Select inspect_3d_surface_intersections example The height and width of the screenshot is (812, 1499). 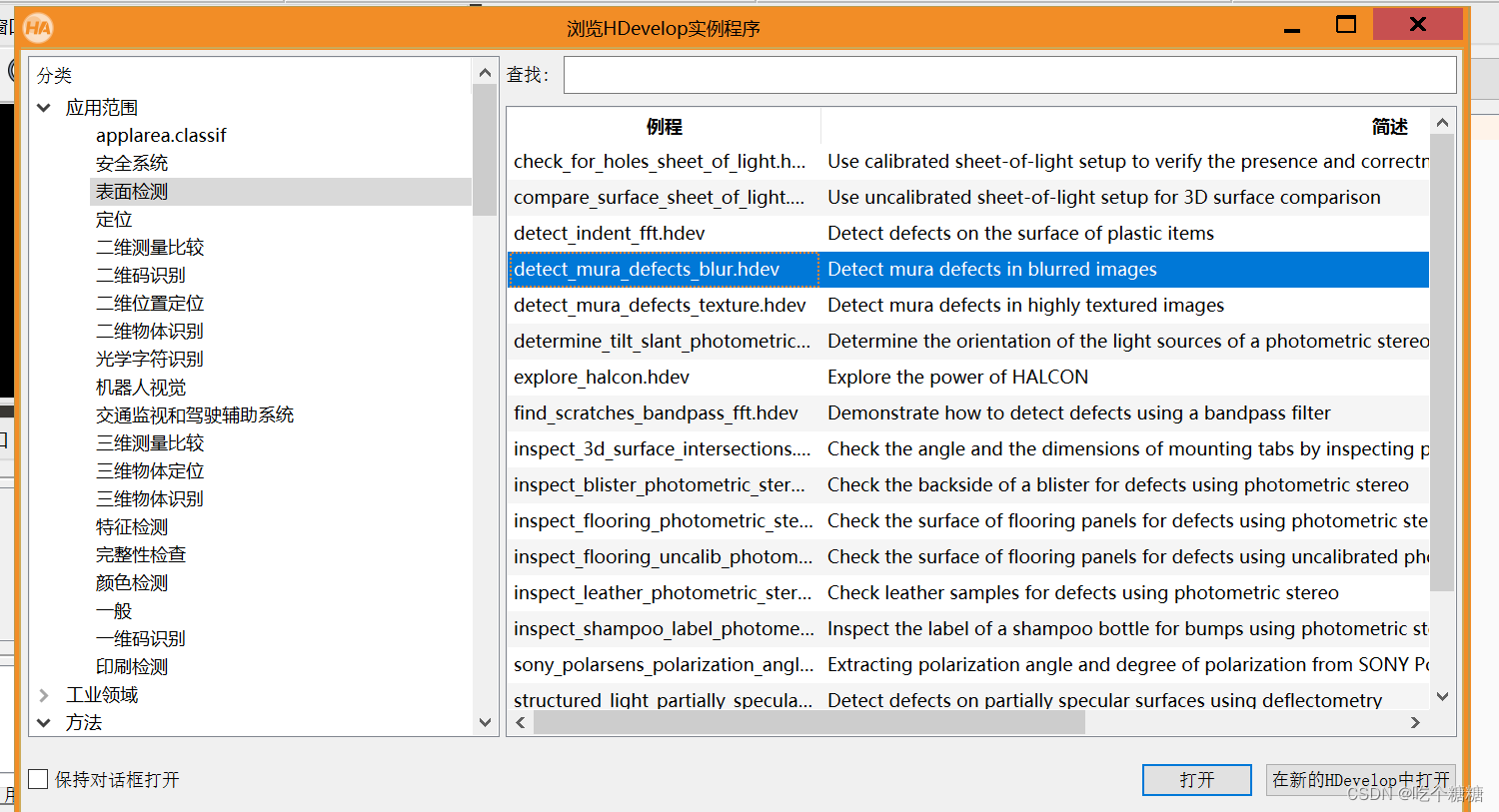(x=662, y=449)
